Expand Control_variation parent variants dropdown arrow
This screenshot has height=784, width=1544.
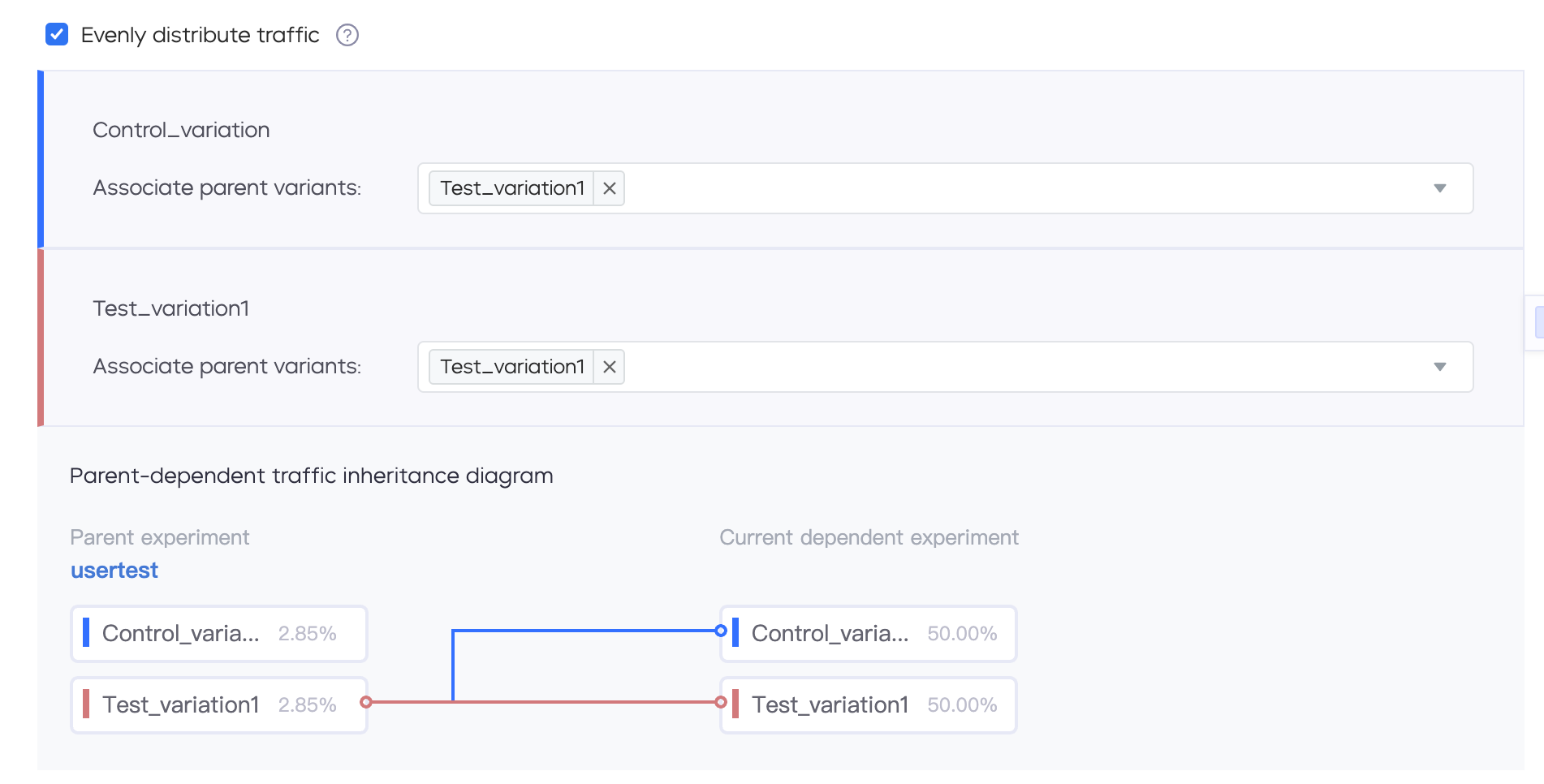tap(1440, 188)
